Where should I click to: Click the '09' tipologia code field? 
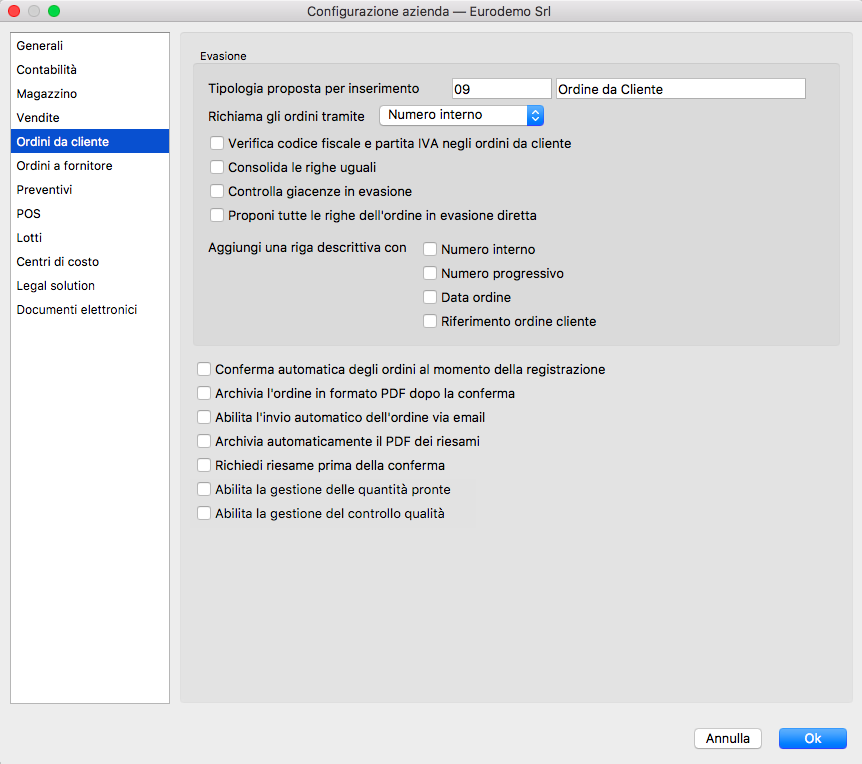(x=501, y=89)
